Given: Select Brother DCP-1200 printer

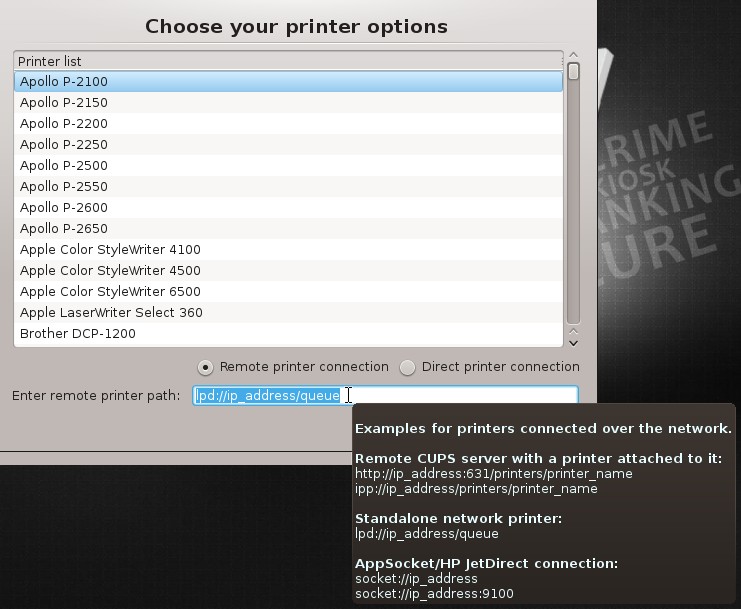Looking at the screenshot, I should point(288,334).
